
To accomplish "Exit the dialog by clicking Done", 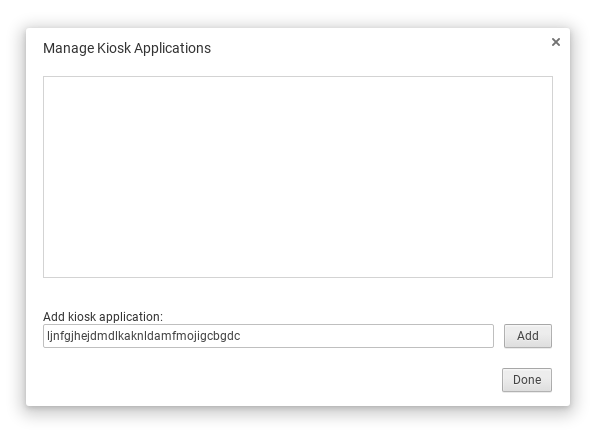I will point(527,379).
